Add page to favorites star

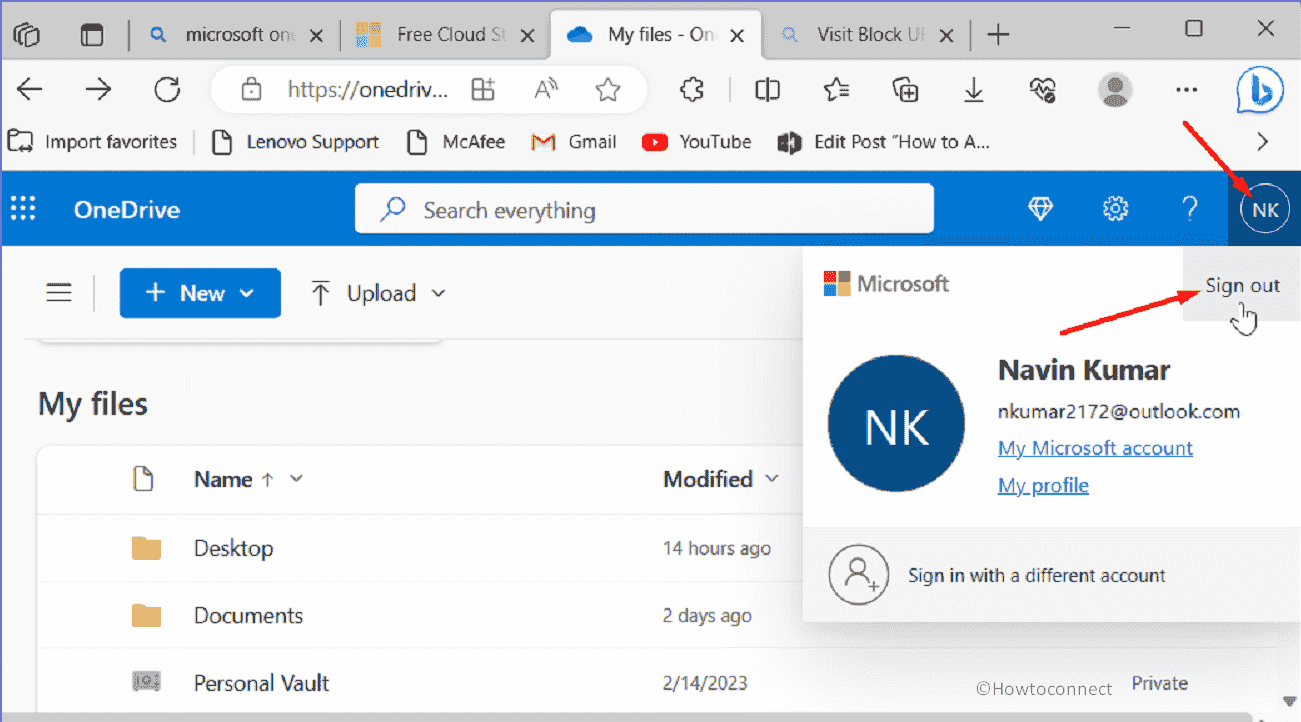[608, 90]
